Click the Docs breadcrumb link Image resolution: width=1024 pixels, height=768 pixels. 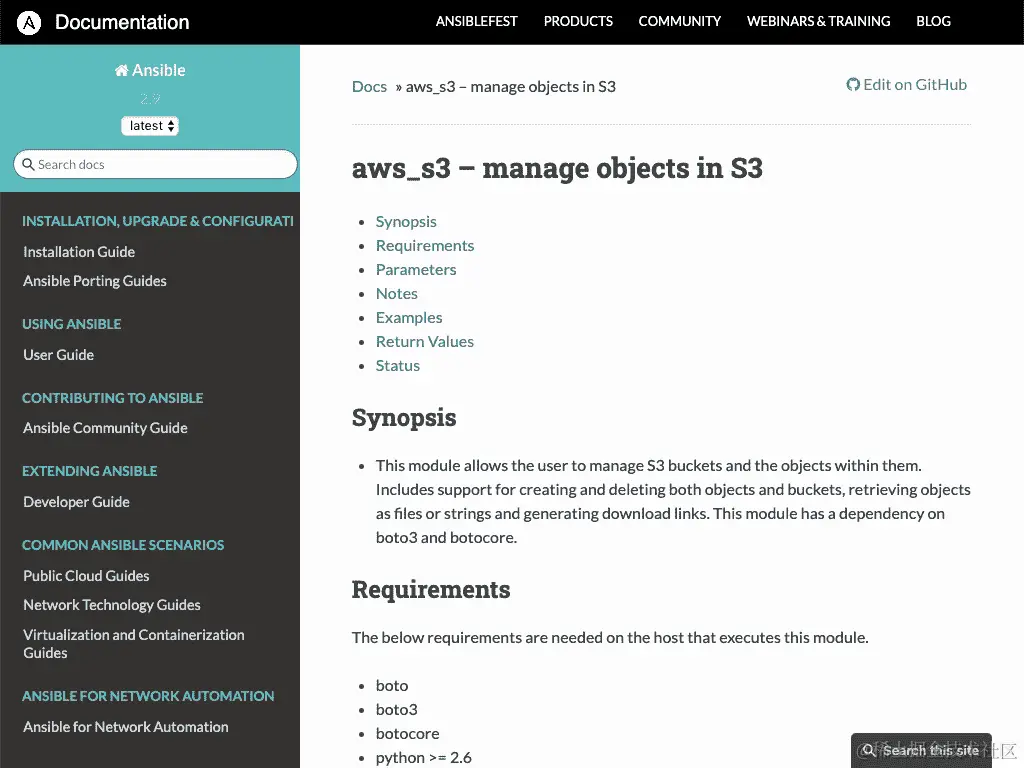pyautogui.click(x=369, y=87)
